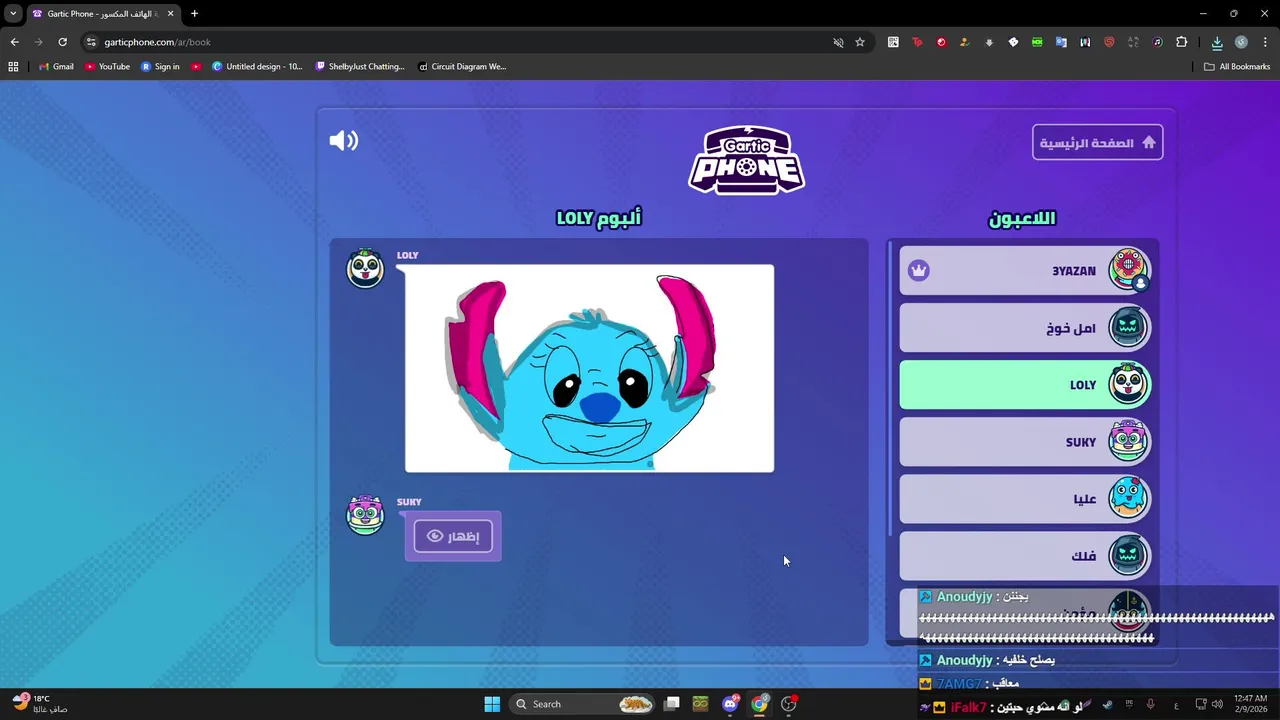Click the crown host icon on 3YAZAN's row
The image size is (1280, 720).
click(x=919, y=271)
